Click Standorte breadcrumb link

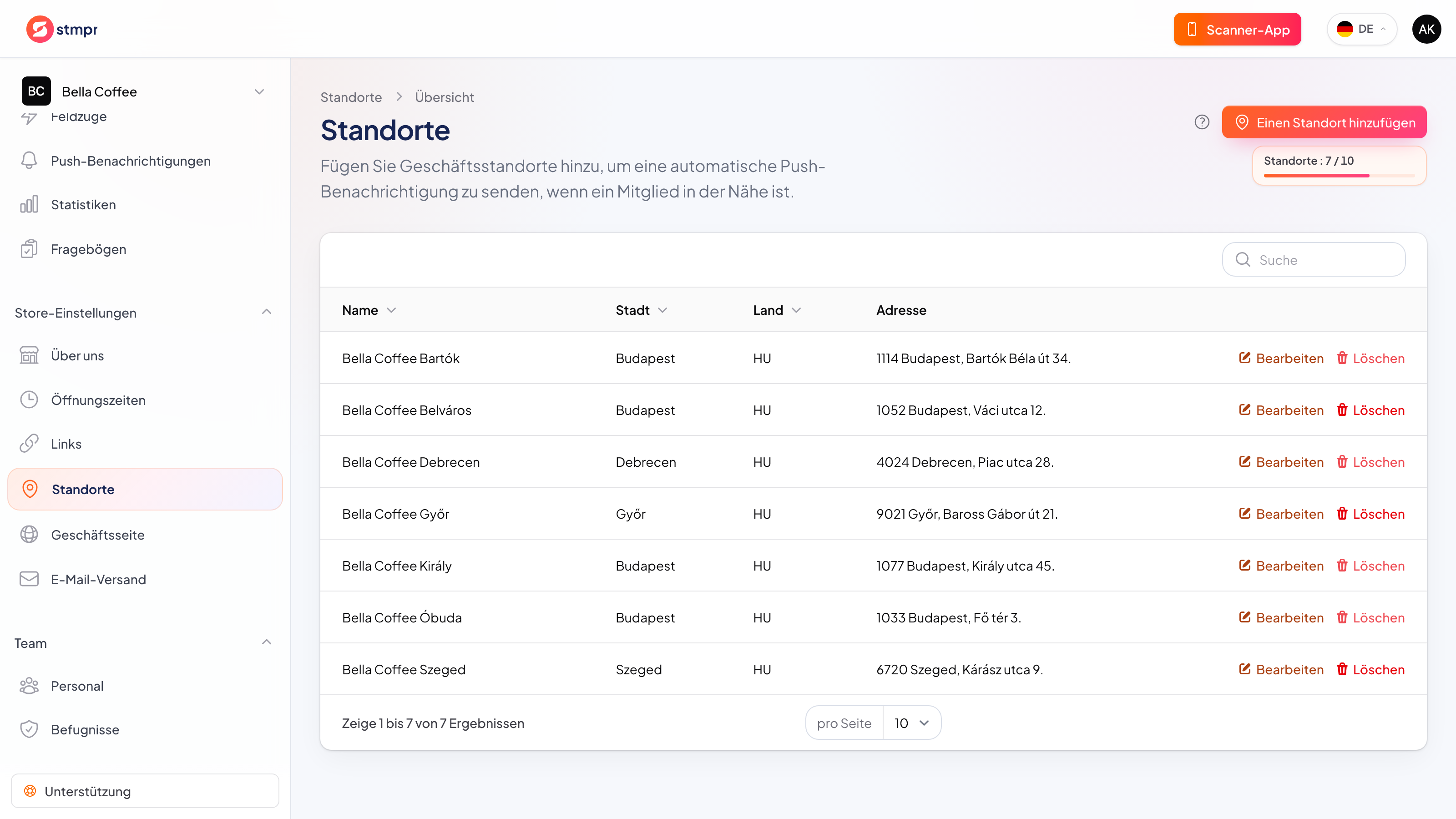[x=351, y=97]
